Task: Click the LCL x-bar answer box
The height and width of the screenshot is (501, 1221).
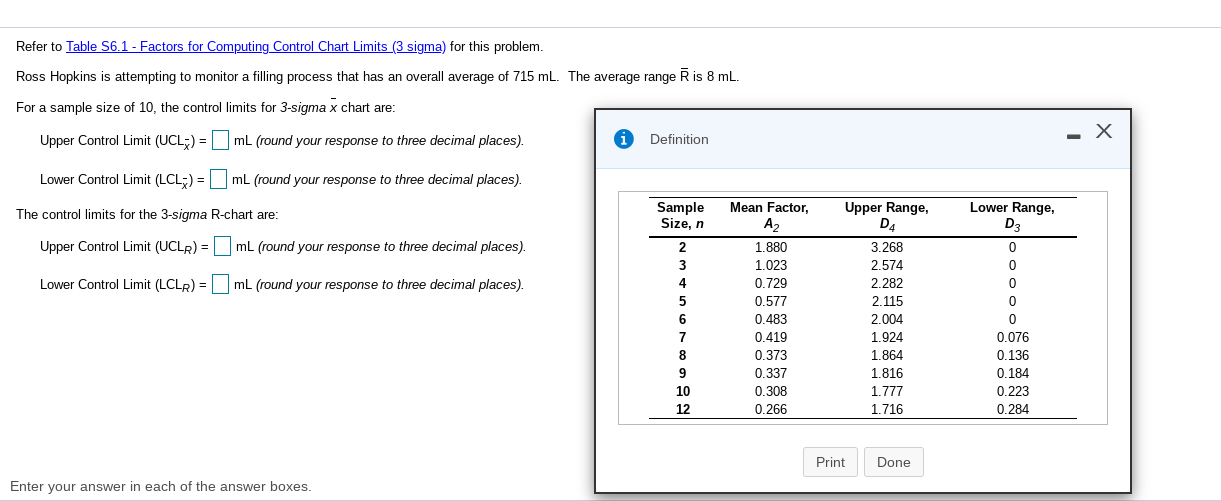Action: coord(218,179)
